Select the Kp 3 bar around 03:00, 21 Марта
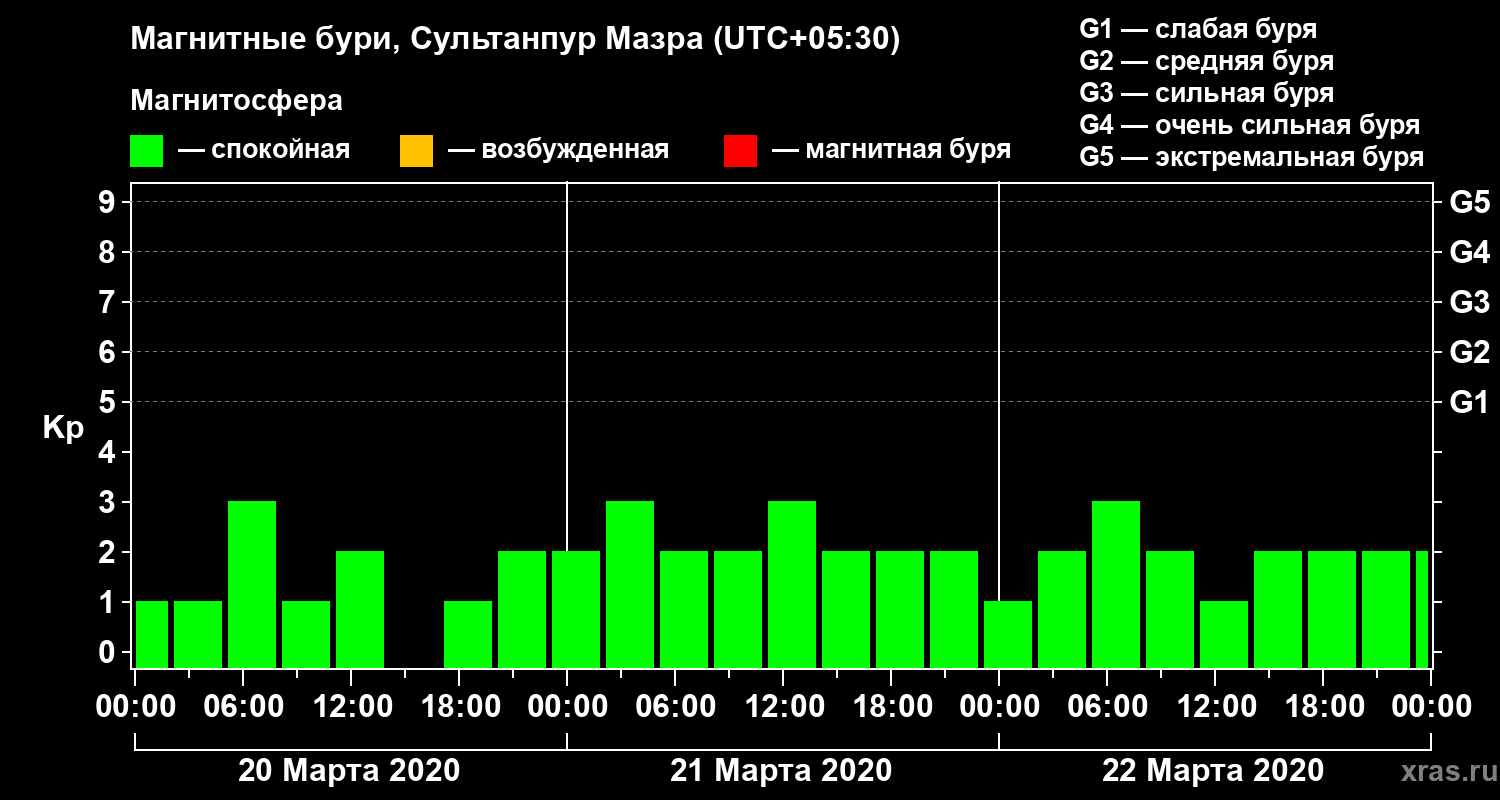 [630, 584]
